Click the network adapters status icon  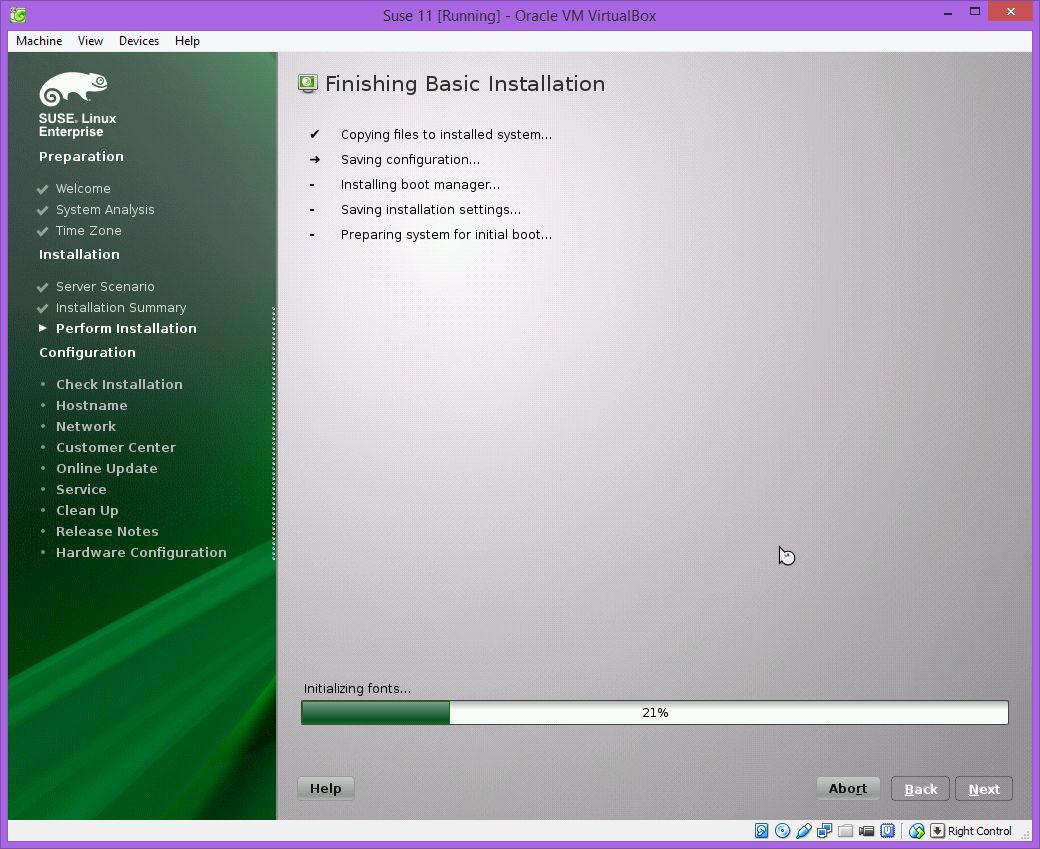point(824,830)
